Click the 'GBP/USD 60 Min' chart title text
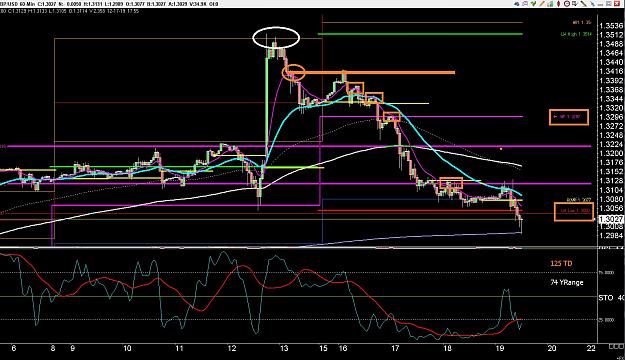The width and height of the screenshot is (625, 360). (18, 4)
